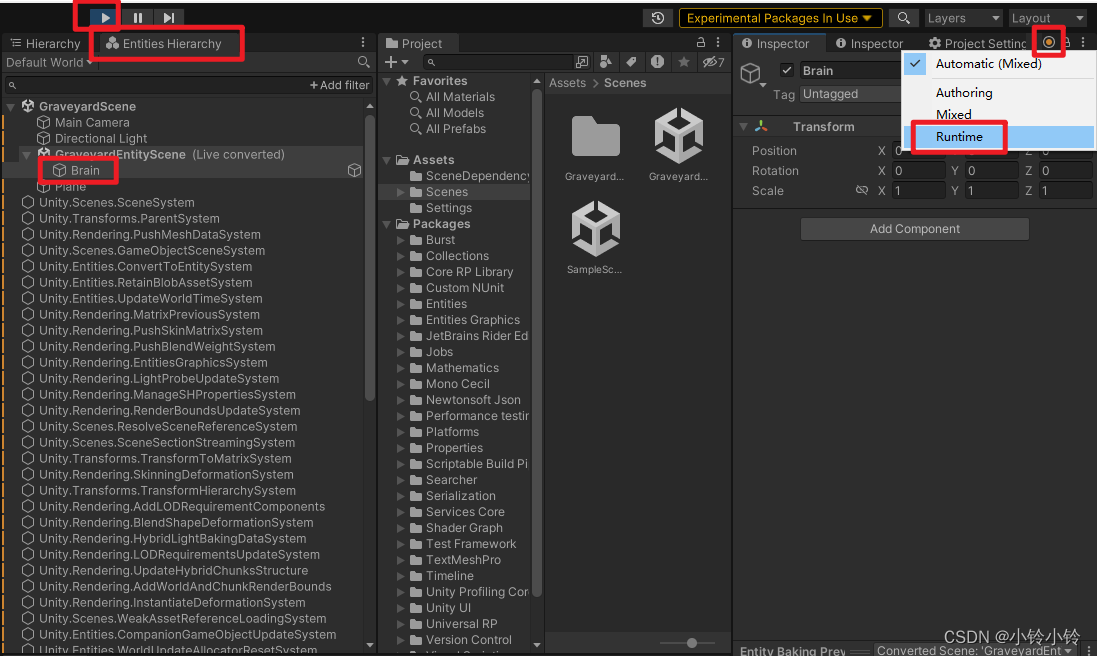Expand the Burst package folder
The width and height of the screenshot is (1097, 656).
point(401,240)
